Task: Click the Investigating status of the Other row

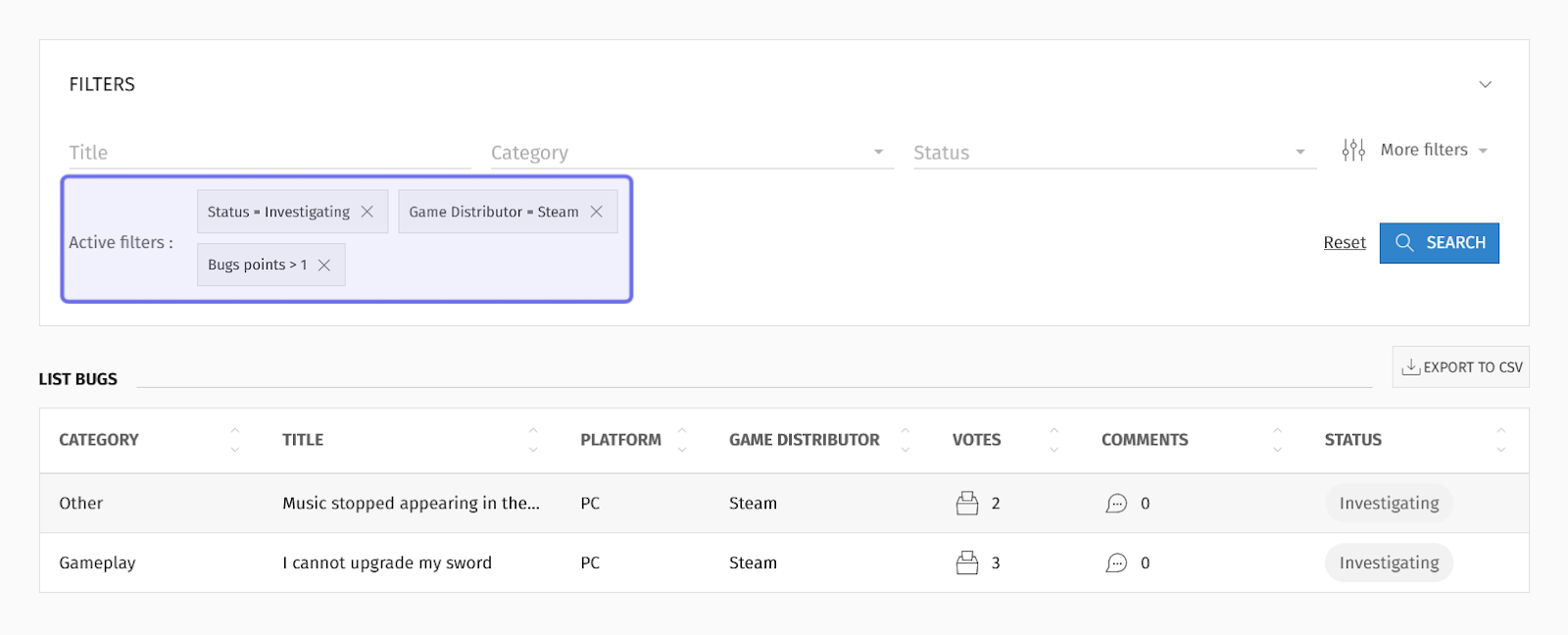Action: tap(1389, 503)
